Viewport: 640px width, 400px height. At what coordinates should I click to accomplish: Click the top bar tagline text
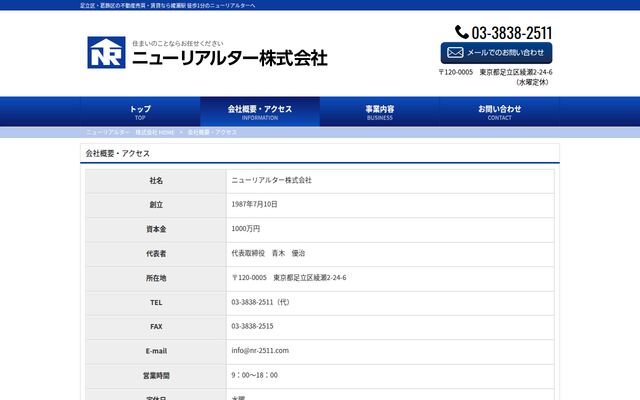point(167,5)
